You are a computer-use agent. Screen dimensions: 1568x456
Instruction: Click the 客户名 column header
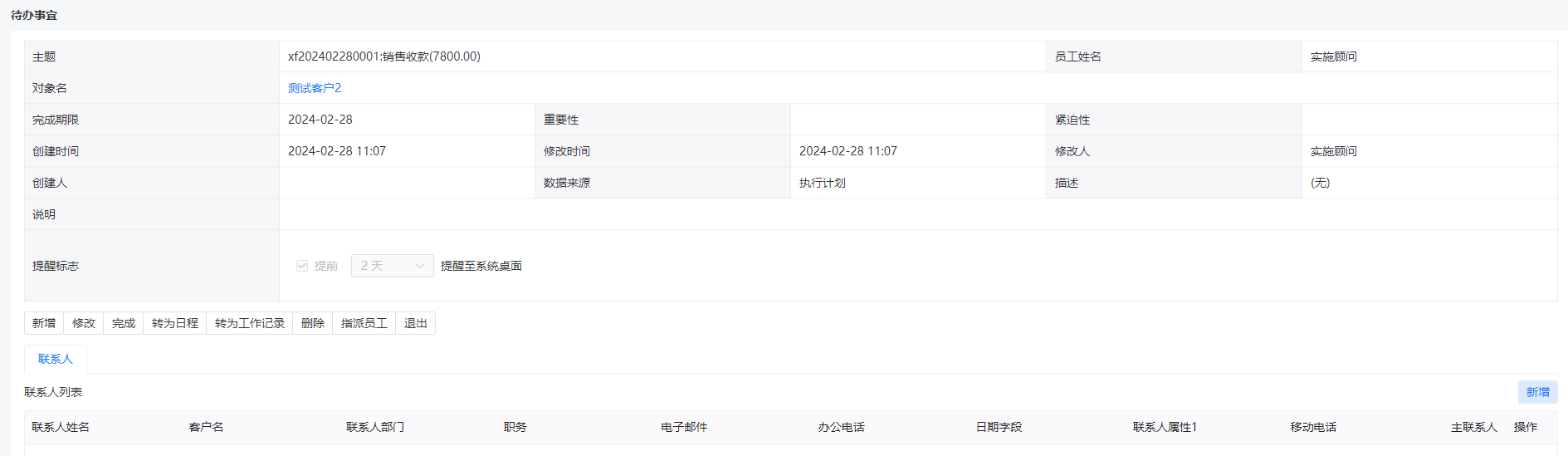pos(206,427)
